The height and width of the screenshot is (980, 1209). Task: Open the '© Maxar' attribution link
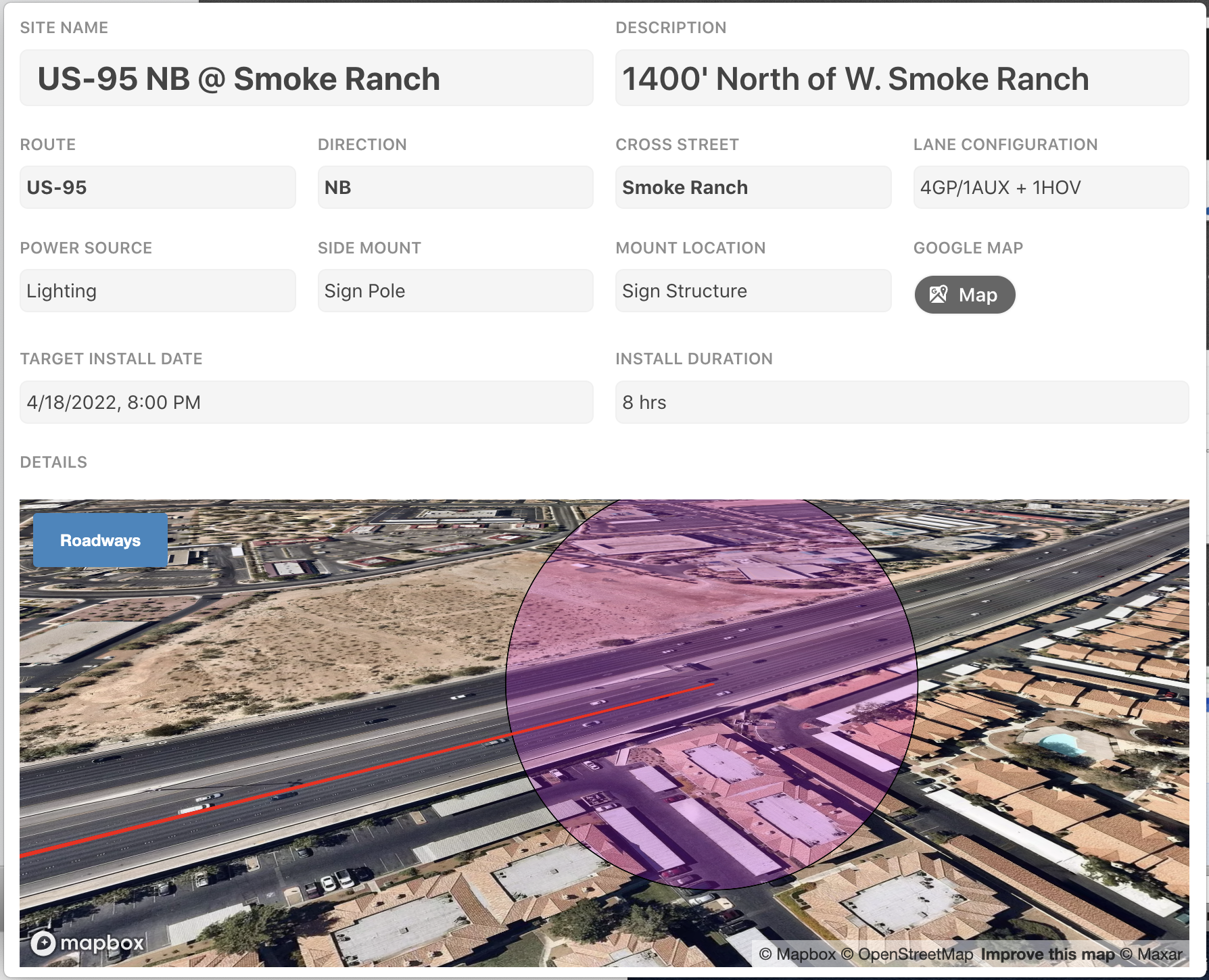click(1152, 954)
